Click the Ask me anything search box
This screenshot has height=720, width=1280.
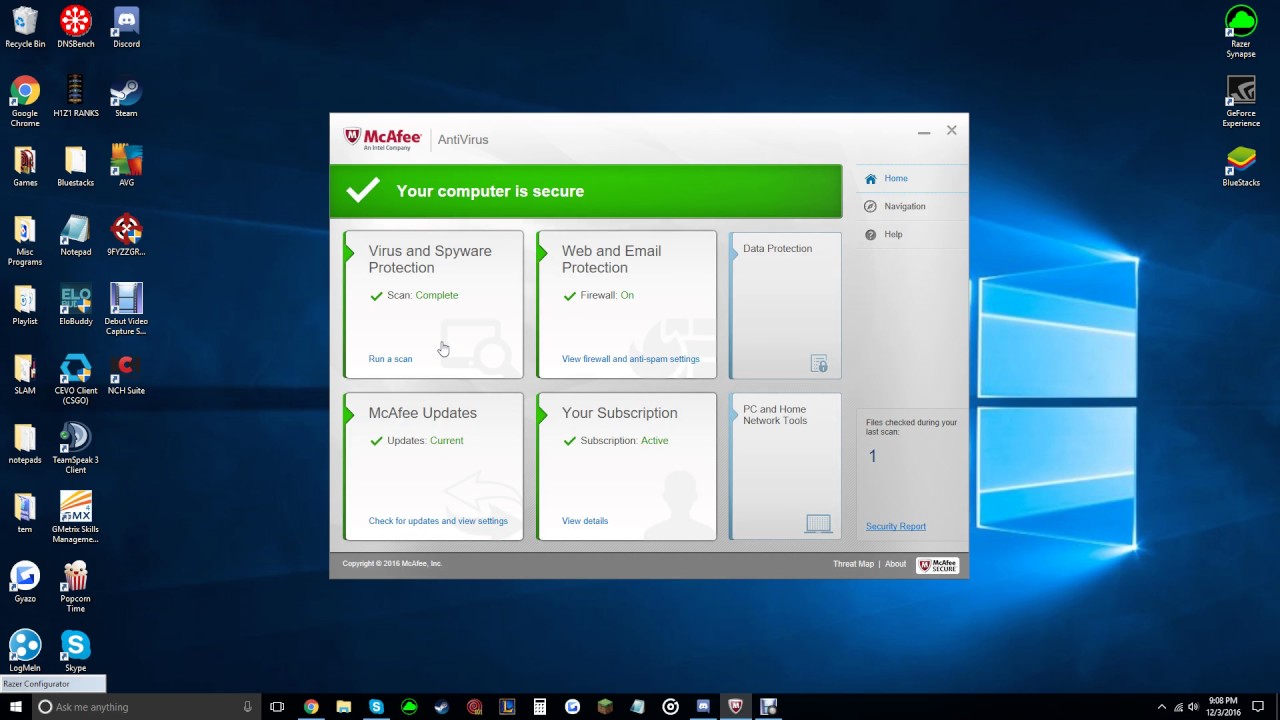[x=147, y=707]
